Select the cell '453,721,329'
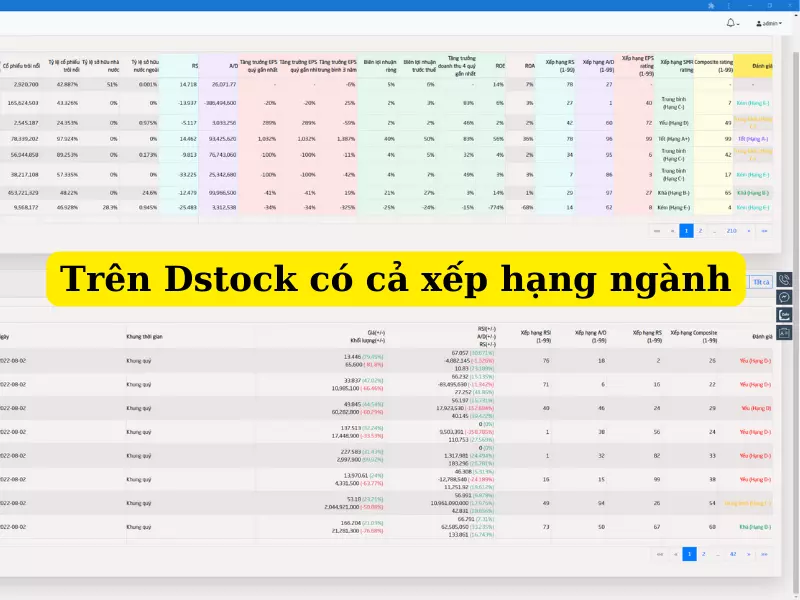 (23, 193)
